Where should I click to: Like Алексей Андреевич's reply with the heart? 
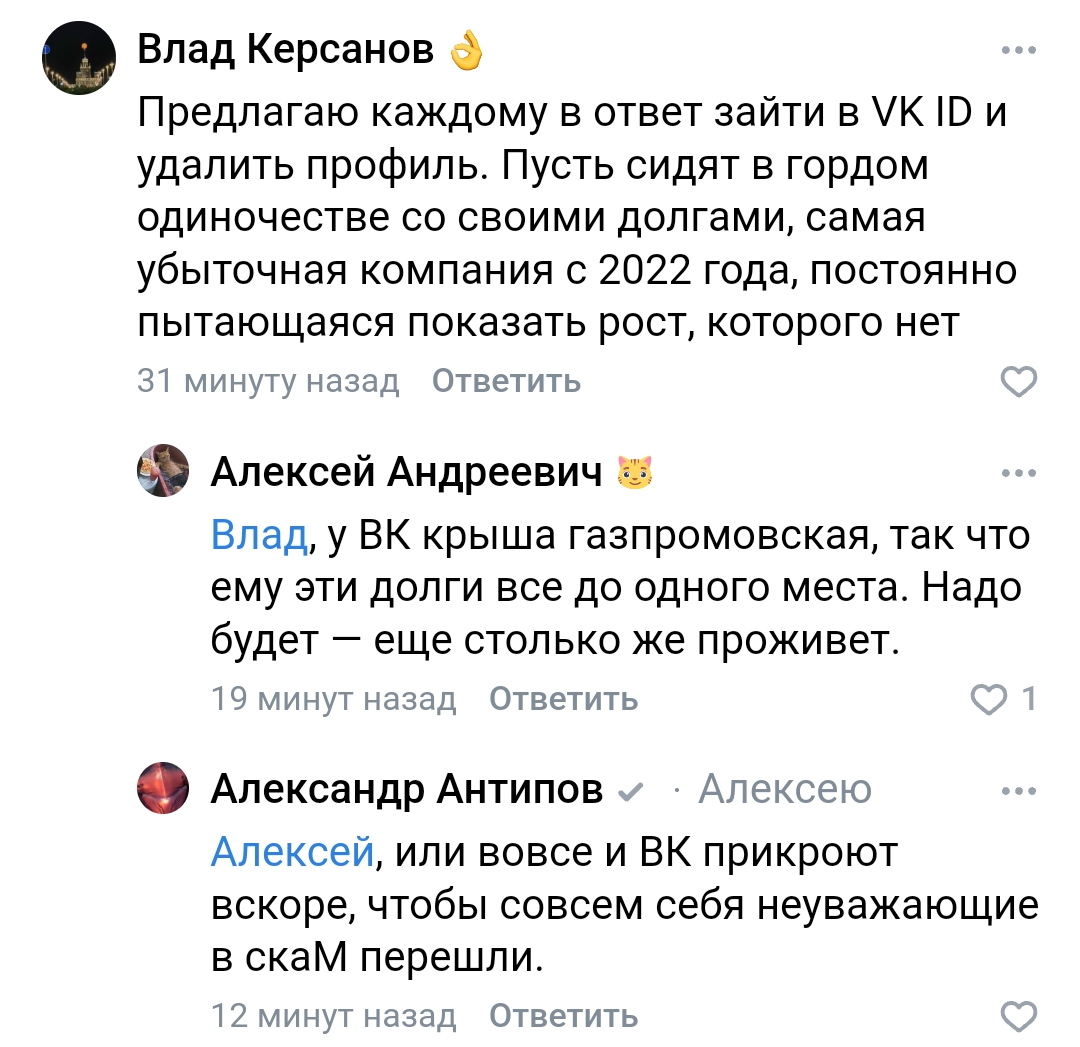[x=989, y=699]
